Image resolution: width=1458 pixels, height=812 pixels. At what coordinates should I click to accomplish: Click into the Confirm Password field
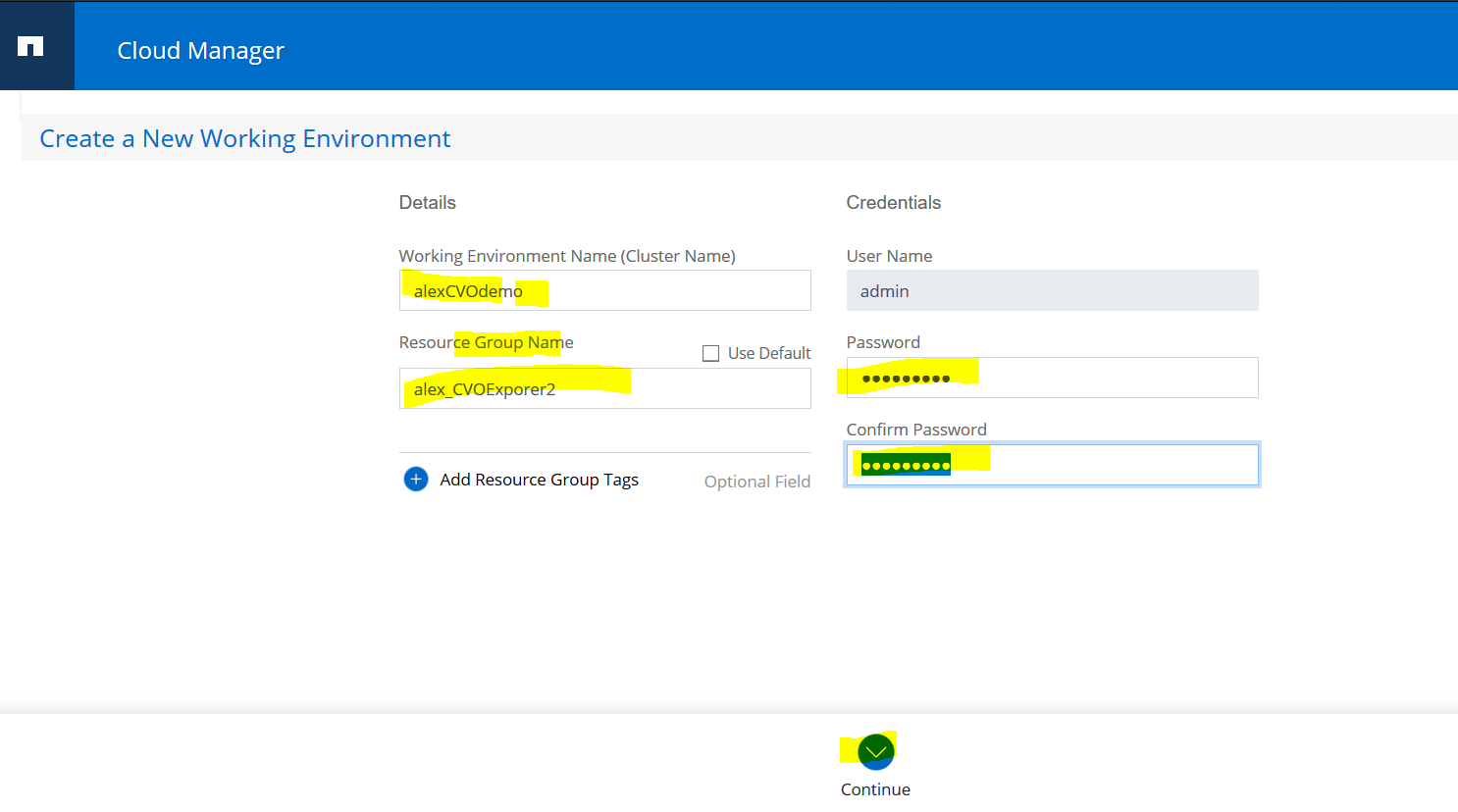[1053, 465]
